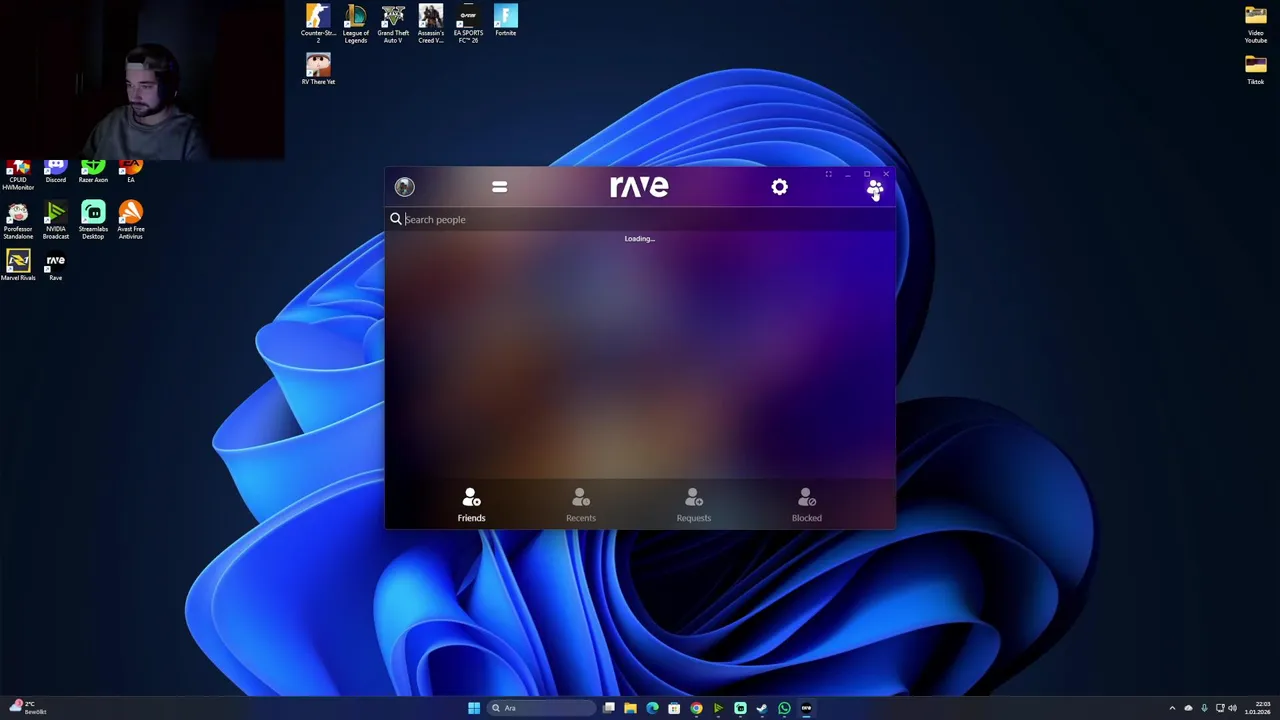Select the Marvel Rivals desktop shortcut
1280x720 pixels.
click(18, 266)
